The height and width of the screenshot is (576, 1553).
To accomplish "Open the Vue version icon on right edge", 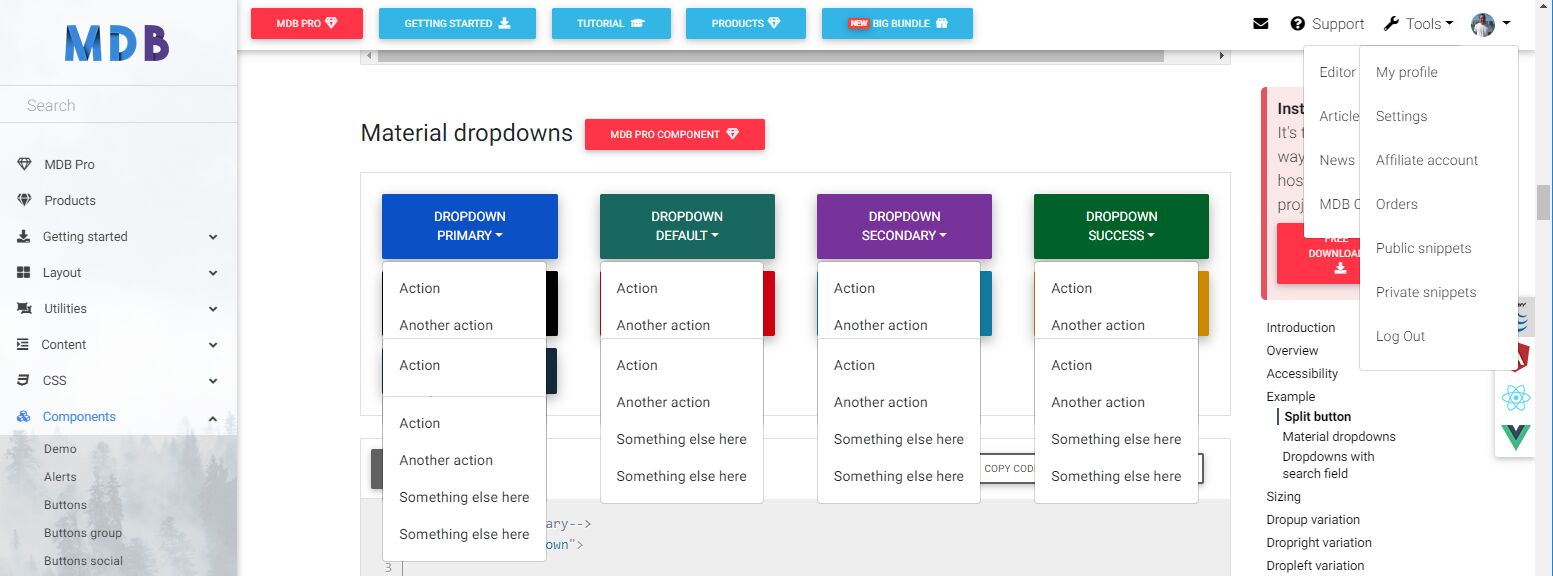I will (1516, 437).
